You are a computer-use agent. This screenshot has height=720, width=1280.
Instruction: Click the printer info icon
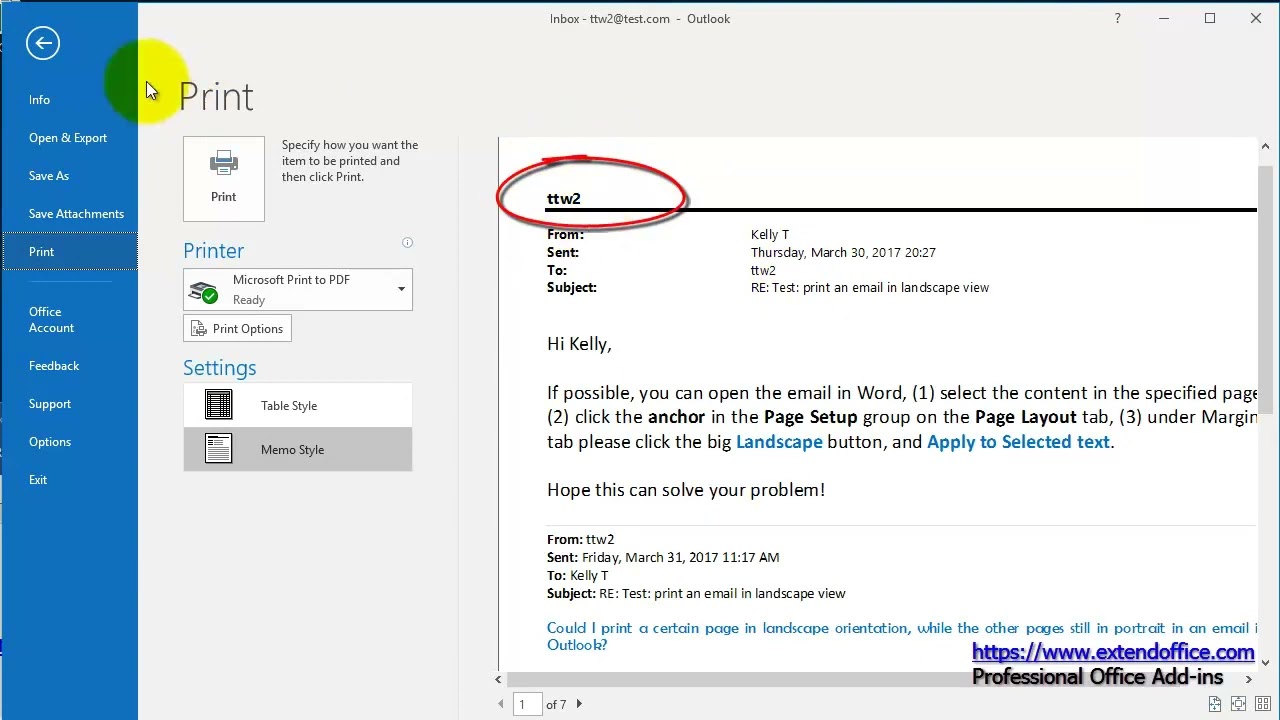407,243
